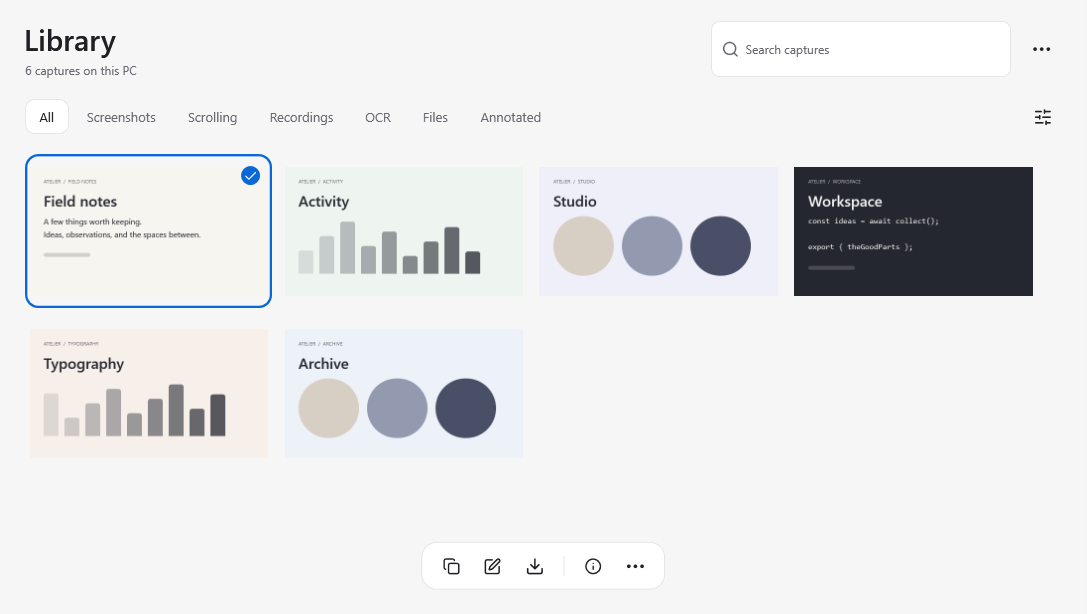This screenshot has height=614, width=1087.
Task: Open the header overflow menu beside search
Action: (x=1041, y=49)
